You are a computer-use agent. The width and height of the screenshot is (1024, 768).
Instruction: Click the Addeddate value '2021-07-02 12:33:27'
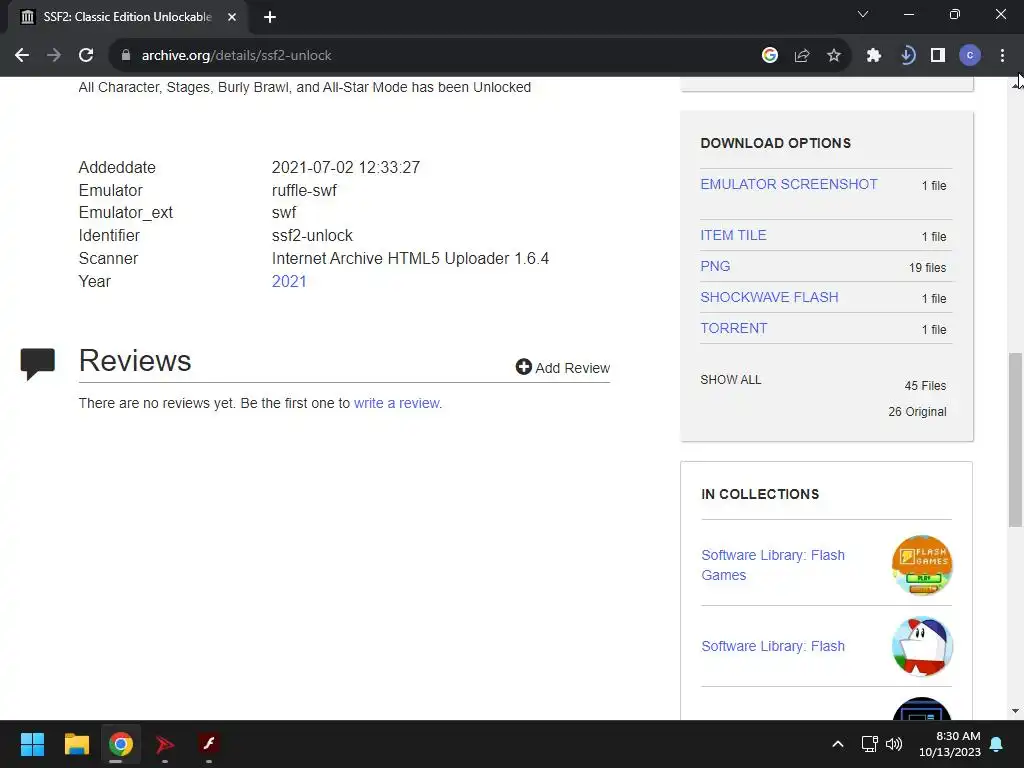point(345,167)
